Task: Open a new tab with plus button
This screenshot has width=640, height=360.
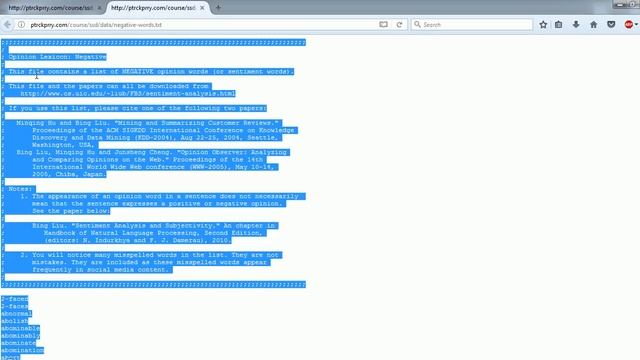Action: click(x=218, y=7)
